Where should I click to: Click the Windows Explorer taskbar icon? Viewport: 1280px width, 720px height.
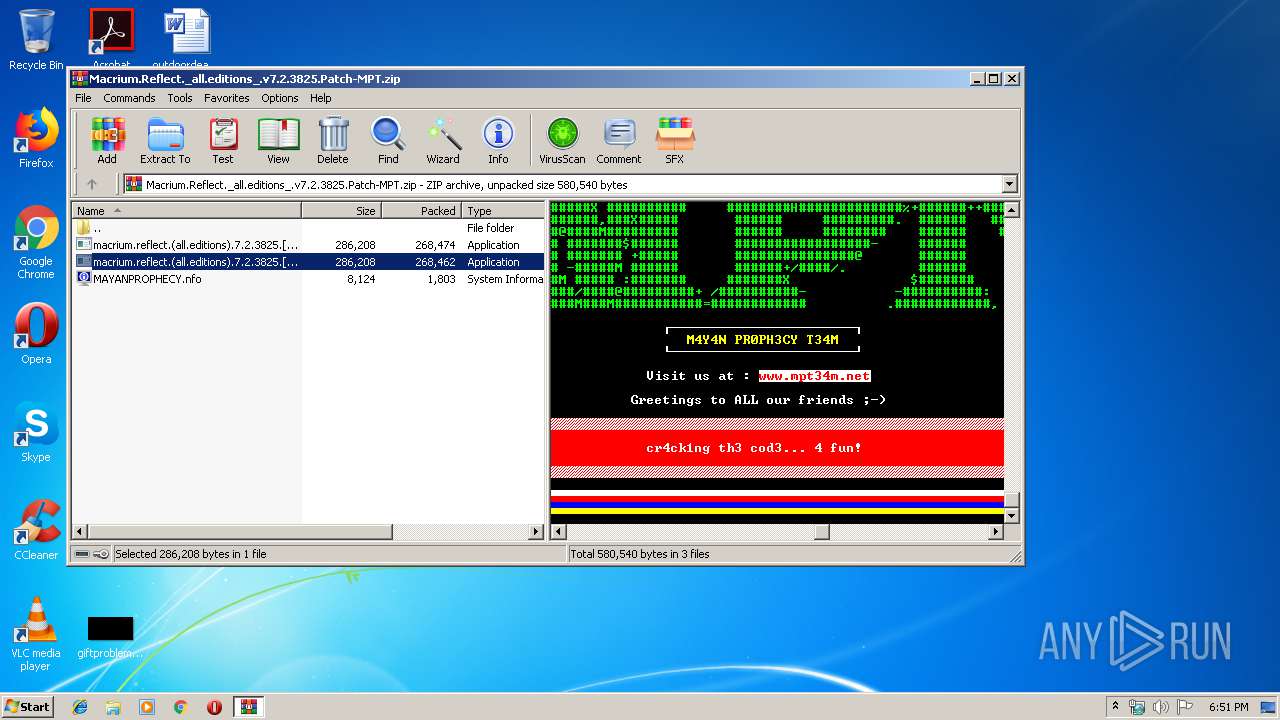113,707
